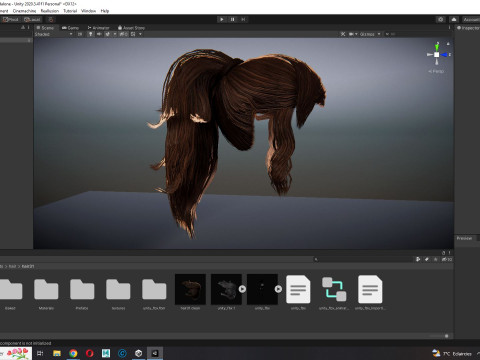The height and width of the screenshot is (360, 480).
Task: Toggle scene effects icon
Action: [x=108, y=34]
